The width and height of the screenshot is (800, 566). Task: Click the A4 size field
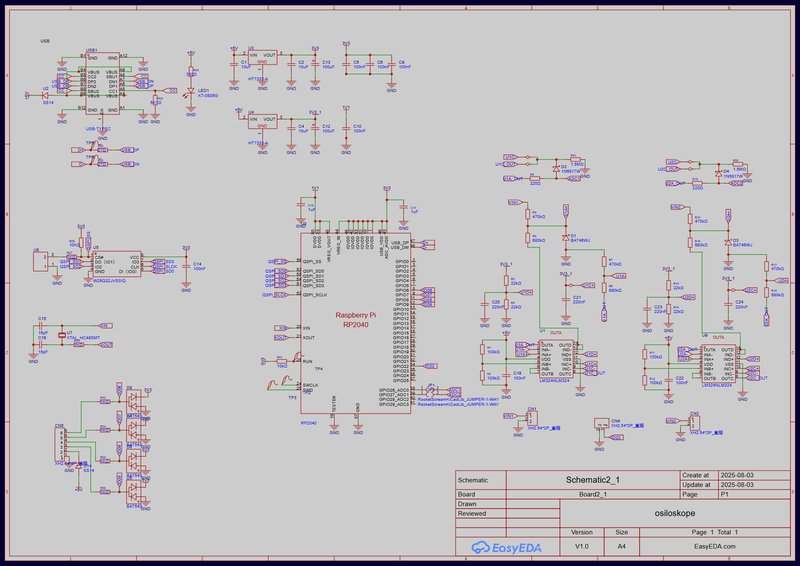point(621,546)
